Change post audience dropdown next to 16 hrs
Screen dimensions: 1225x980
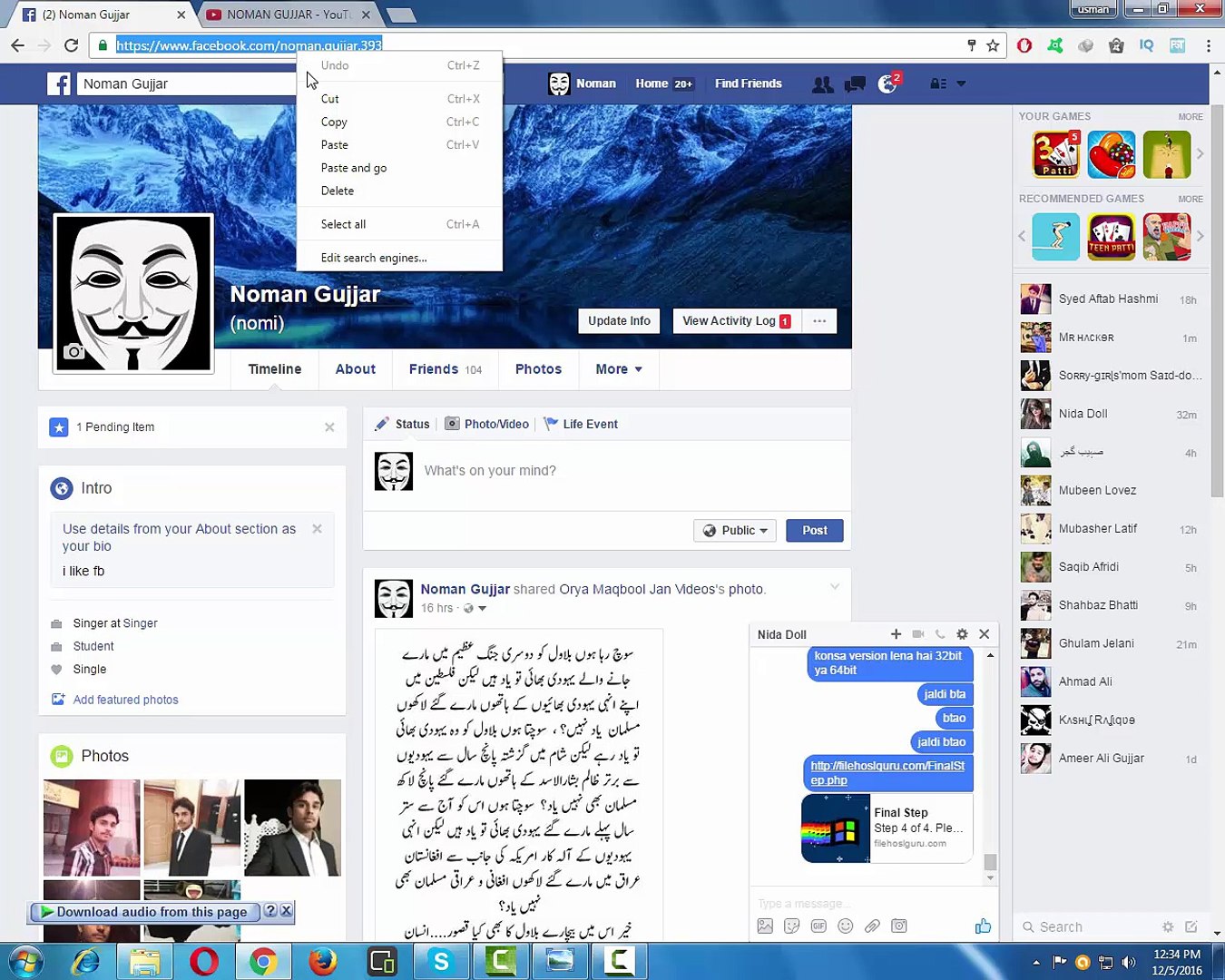[475, 609]
